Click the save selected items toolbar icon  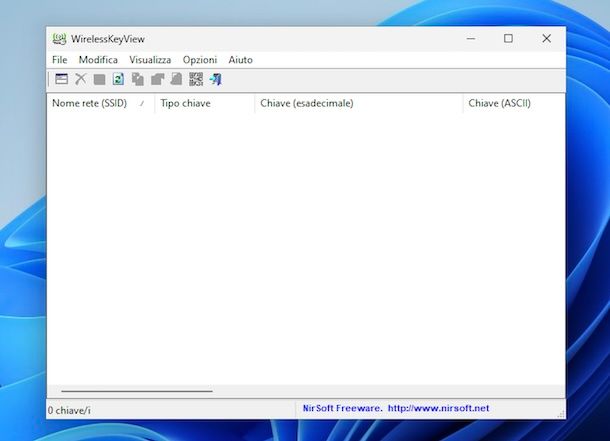(x=100, y=79)
